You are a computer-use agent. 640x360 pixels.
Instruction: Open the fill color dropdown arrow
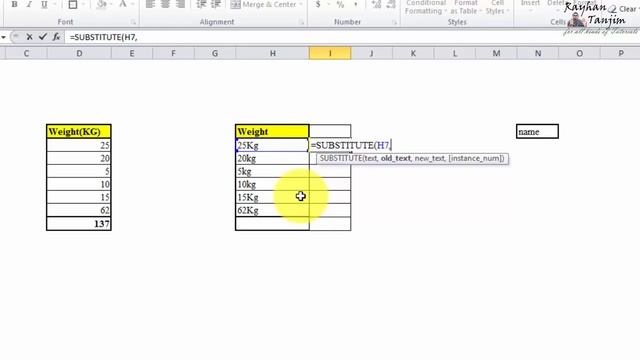(x=111, y=5)
